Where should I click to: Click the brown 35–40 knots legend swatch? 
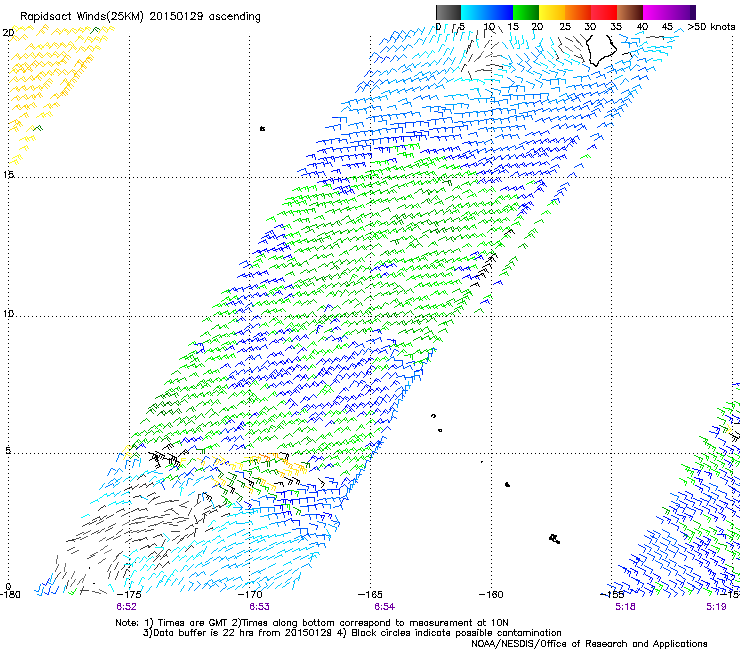(x=630, y=12)
